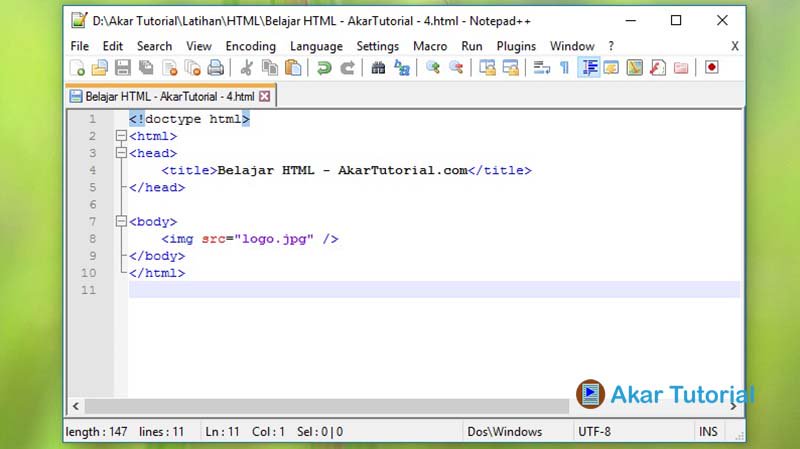
Task: Open the Encoding menu
Action: pos(251,46)
